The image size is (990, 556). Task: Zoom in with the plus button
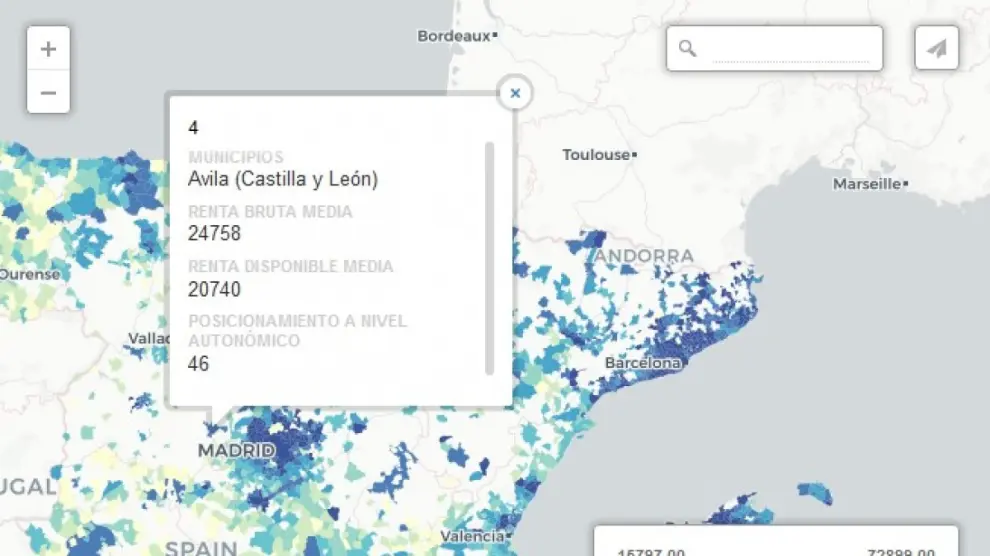[x=48, y=49]
